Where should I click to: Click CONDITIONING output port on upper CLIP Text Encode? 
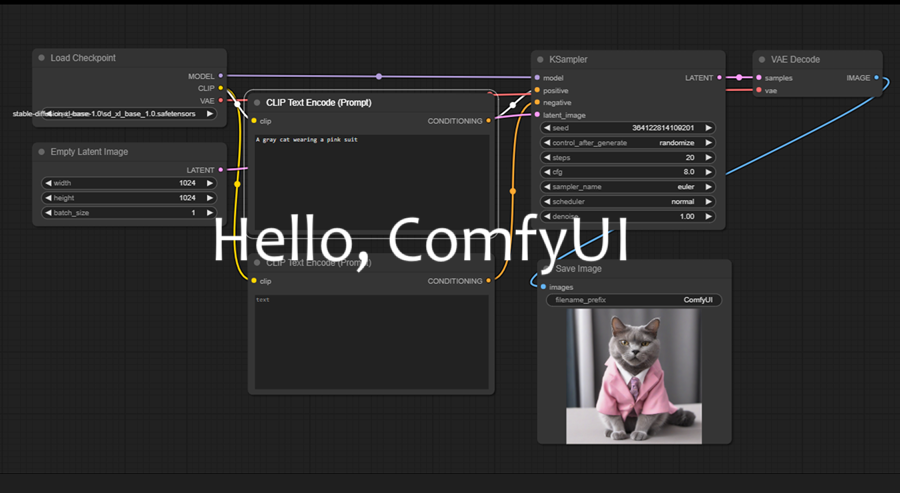(x=488, y=121)
